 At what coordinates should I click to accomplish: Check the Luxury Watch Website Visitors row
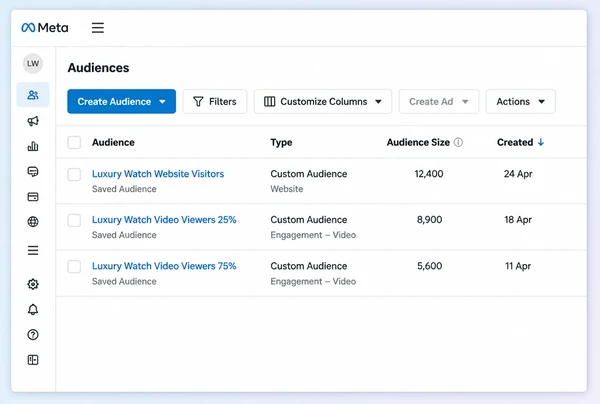pos(74,174)
